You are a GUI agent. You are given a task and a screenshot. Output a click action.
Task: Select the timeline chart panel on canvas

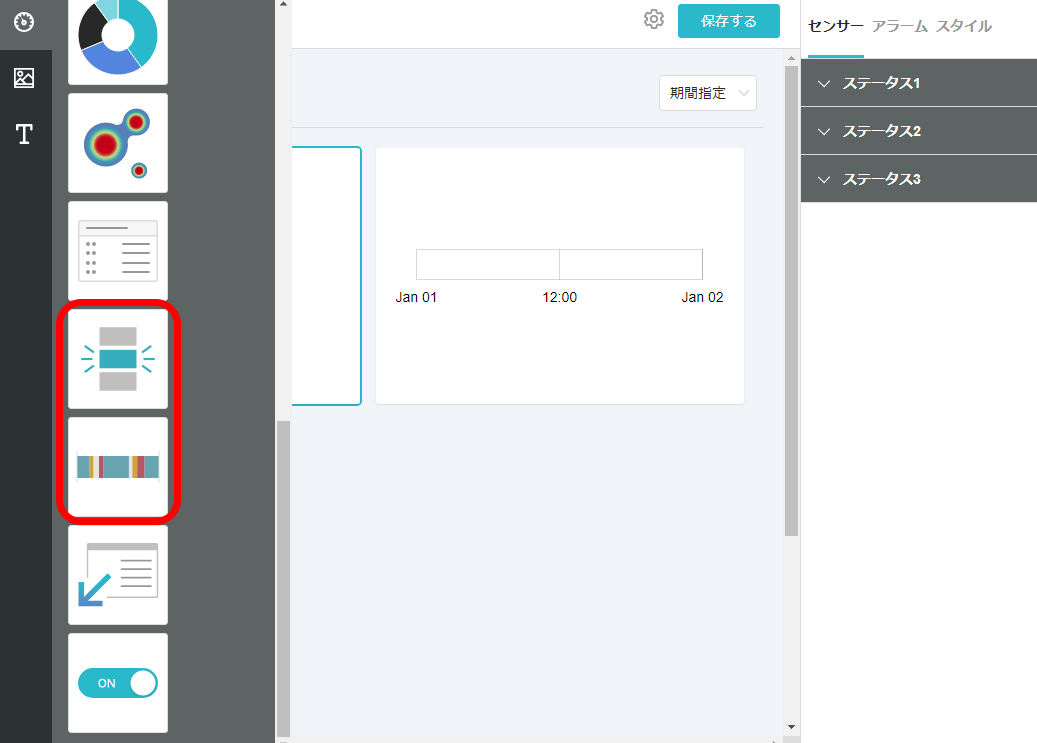click(560, 276)
